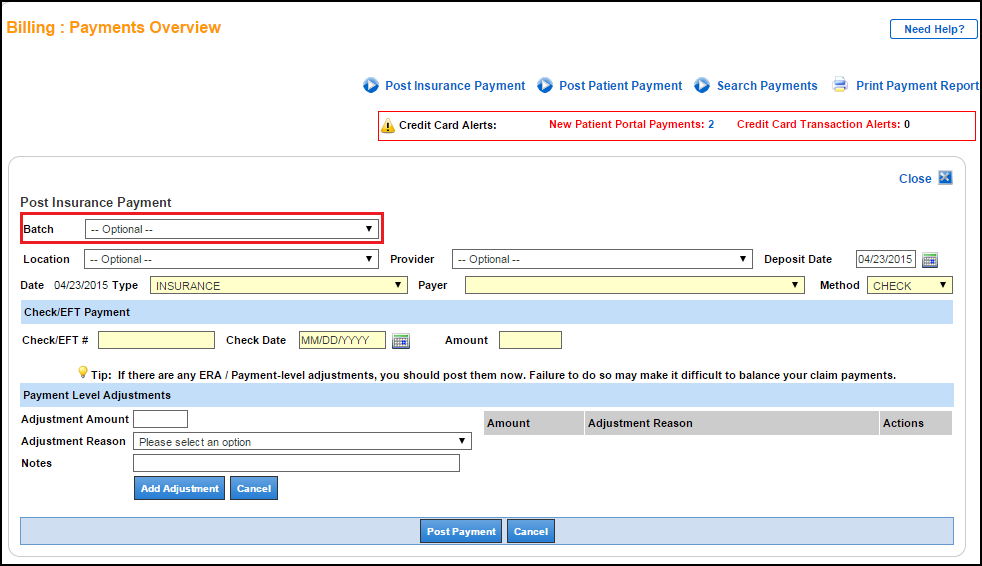Open the Location dropdown

[232, 259]
